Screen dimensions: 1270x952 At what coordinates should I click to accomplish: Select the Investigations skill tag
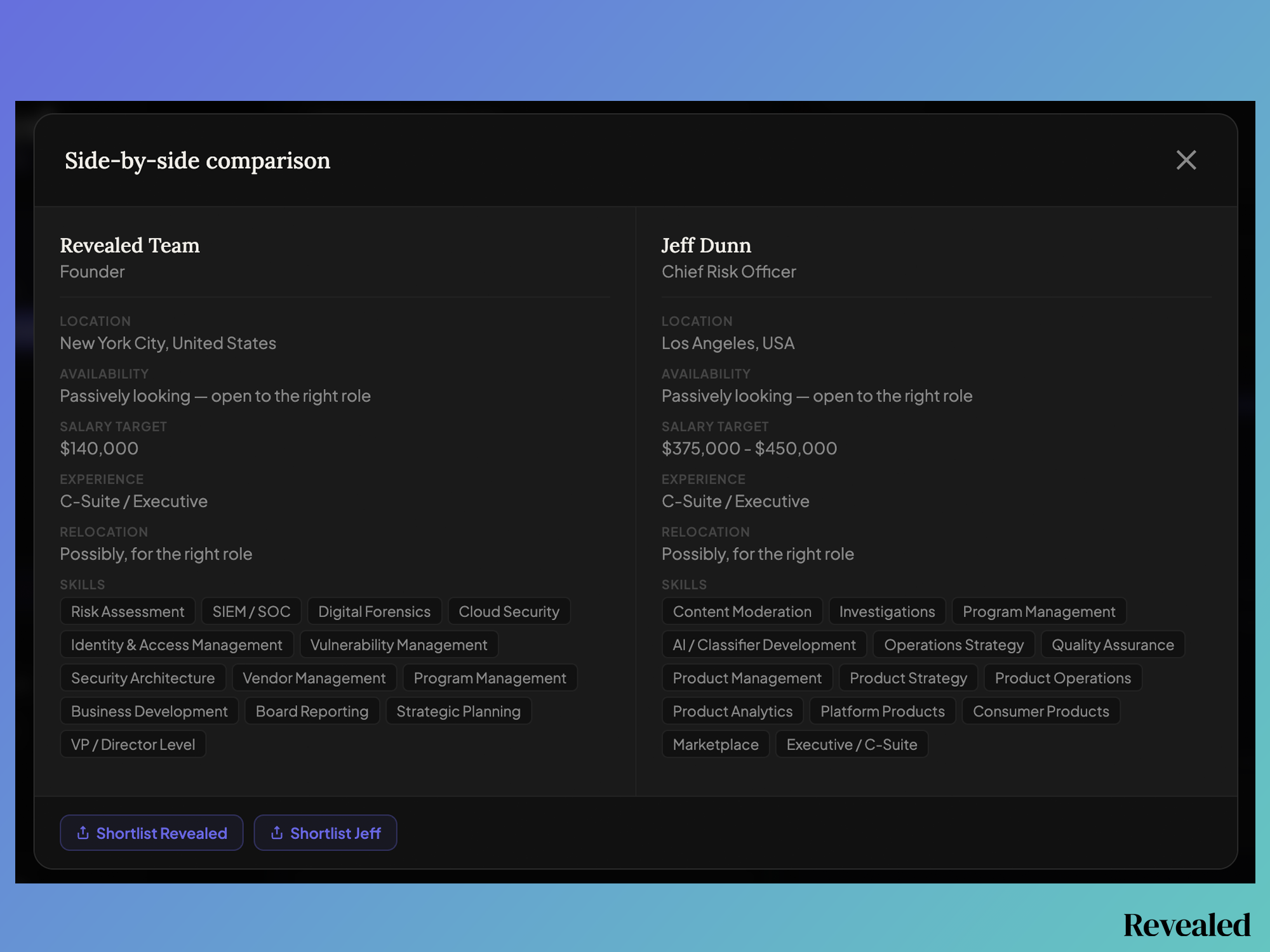(887, 611)
